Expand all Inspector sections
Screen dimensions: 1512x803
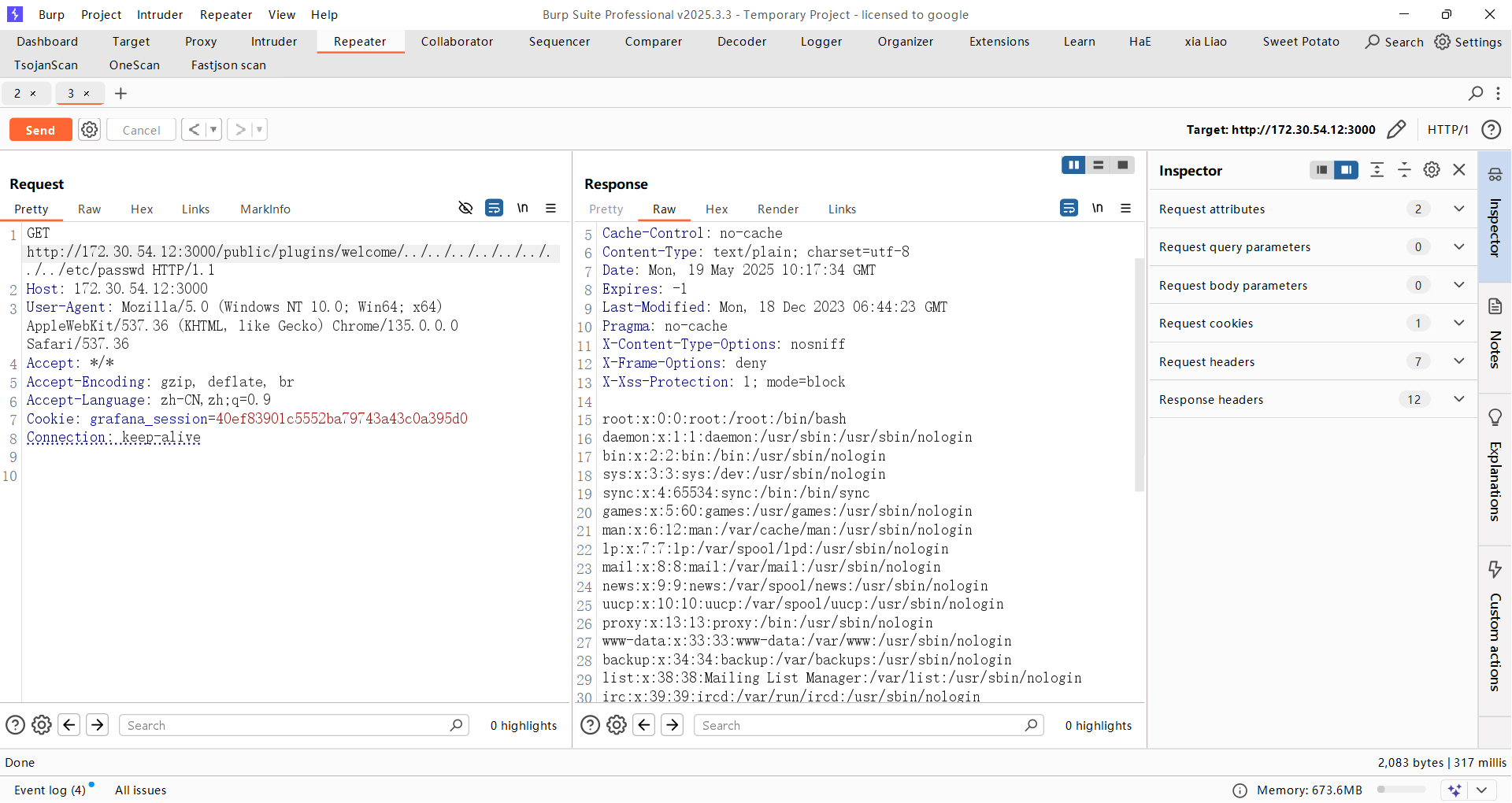click(1377, 170)
